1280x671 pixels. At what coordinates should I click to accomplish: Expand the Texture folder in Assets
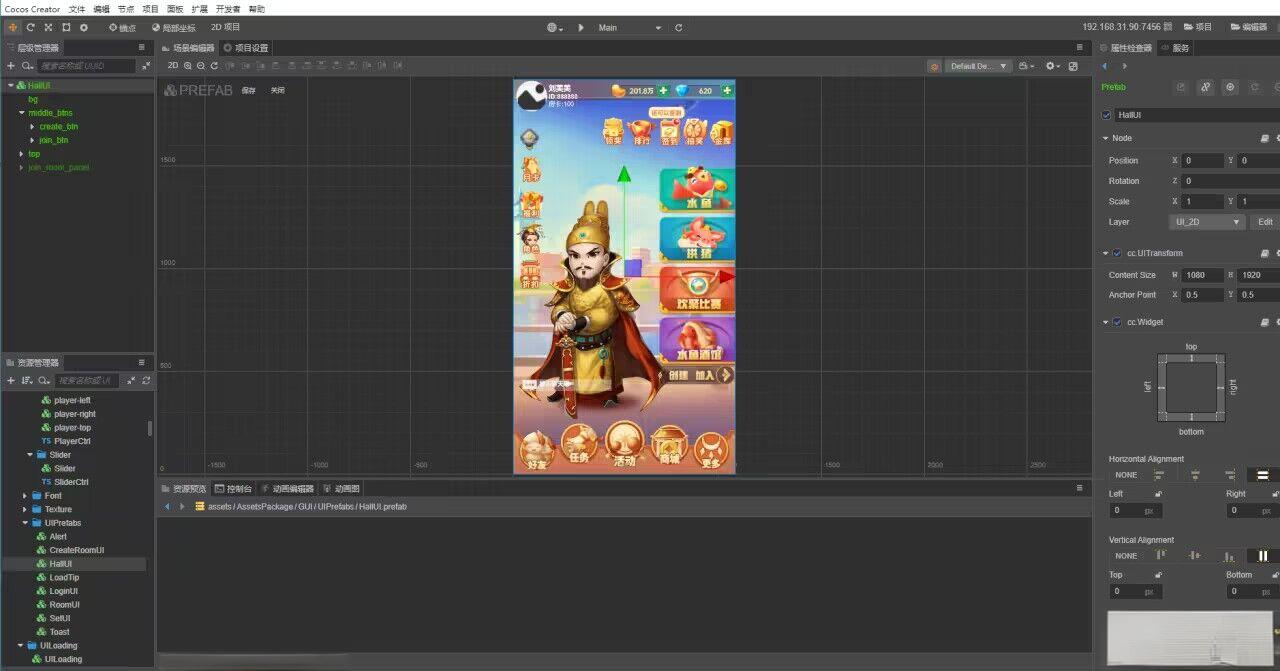point(25,509)
